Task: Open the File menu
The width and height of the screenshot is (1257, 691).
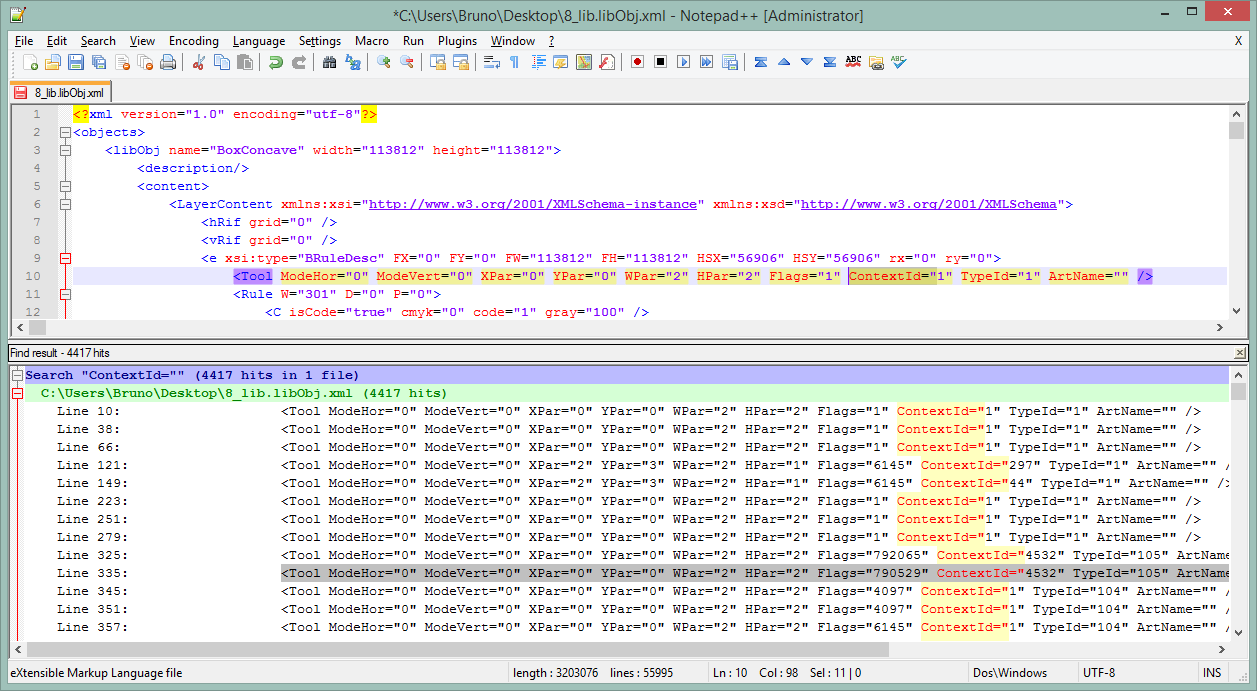Action: click(24, 41)
